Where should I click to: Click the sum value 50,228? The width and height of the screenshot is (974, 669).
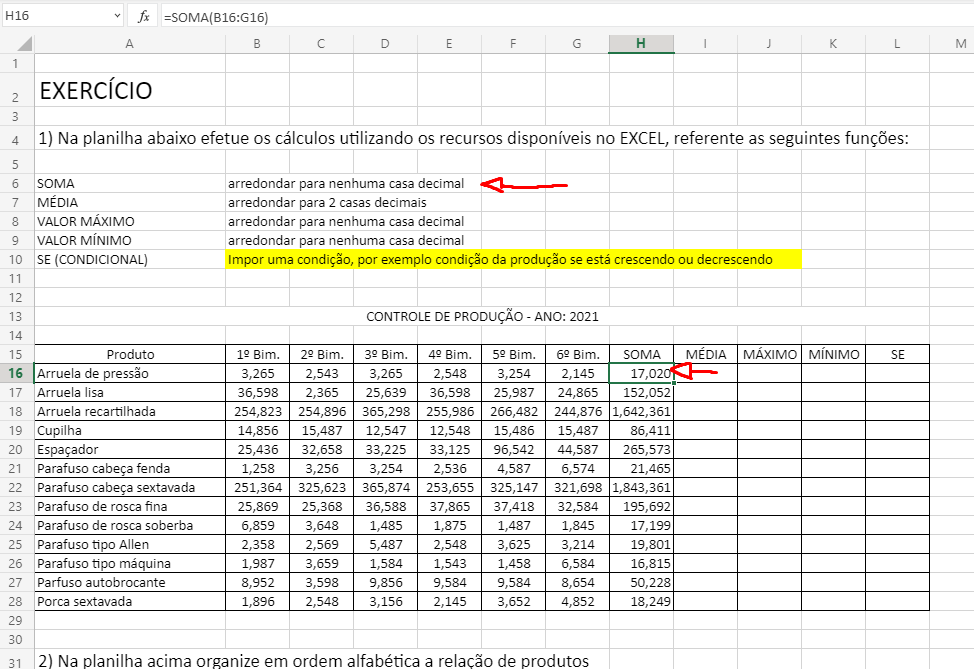(642, 583)
